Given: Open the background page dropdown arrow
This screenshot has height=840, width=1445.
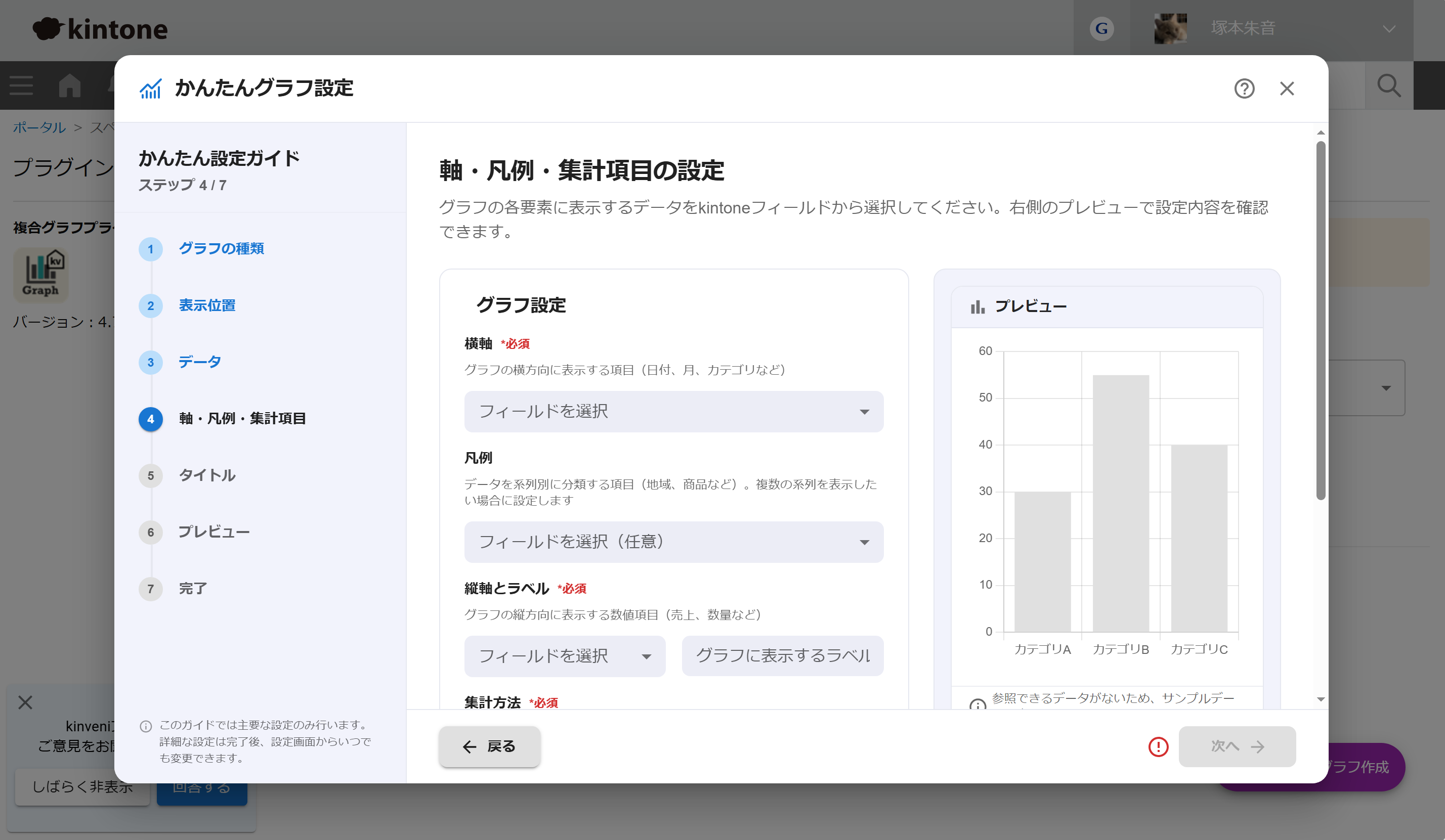Looking at the screenshot, I should pyautogui.click(x=1385, y=388).
